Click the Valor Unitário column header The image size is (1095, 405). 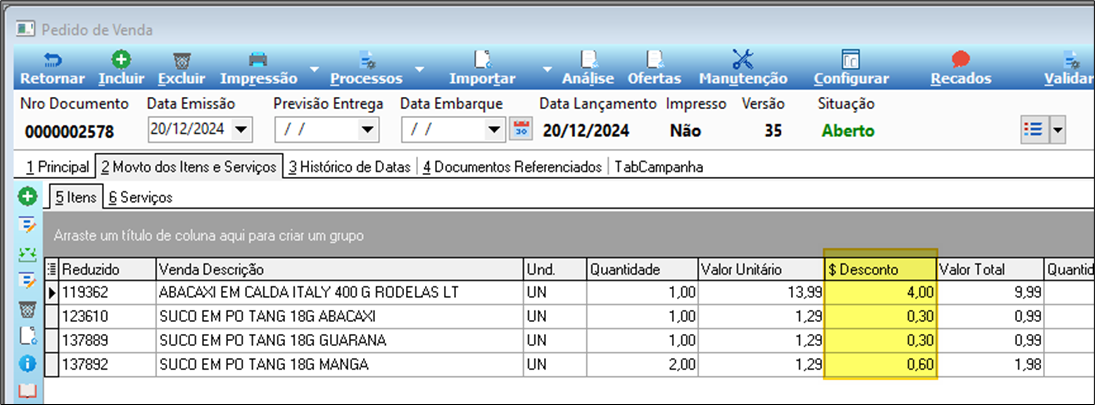760,270
